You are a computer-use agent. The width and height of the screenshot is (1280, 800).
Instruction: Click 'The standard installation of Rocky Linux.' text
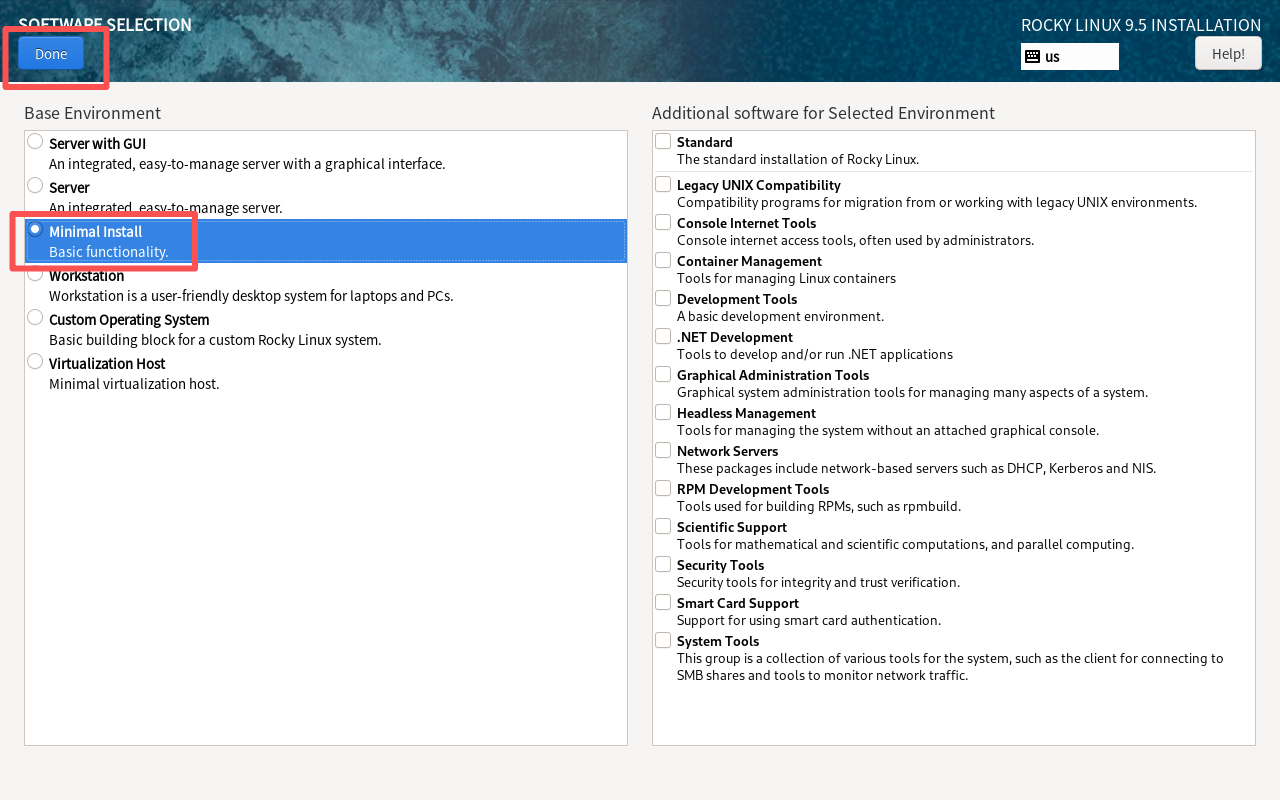pos(798,159)
